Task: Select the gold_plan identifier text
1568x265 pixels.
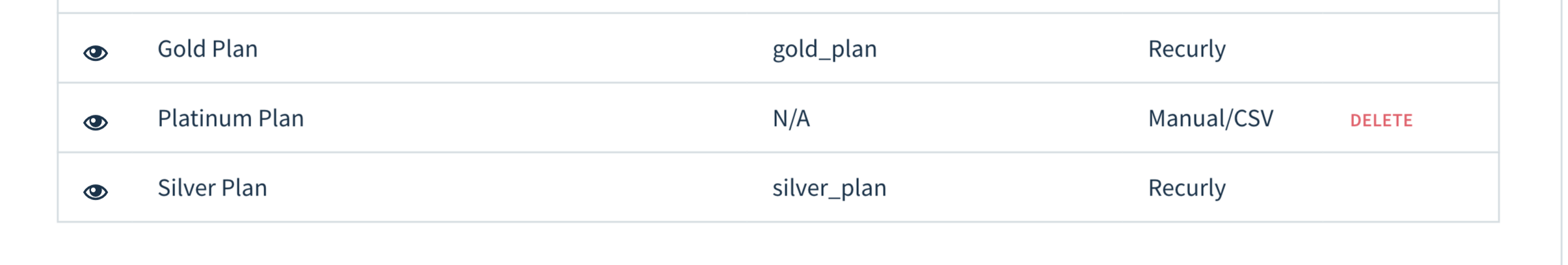Action: [824, 50]
